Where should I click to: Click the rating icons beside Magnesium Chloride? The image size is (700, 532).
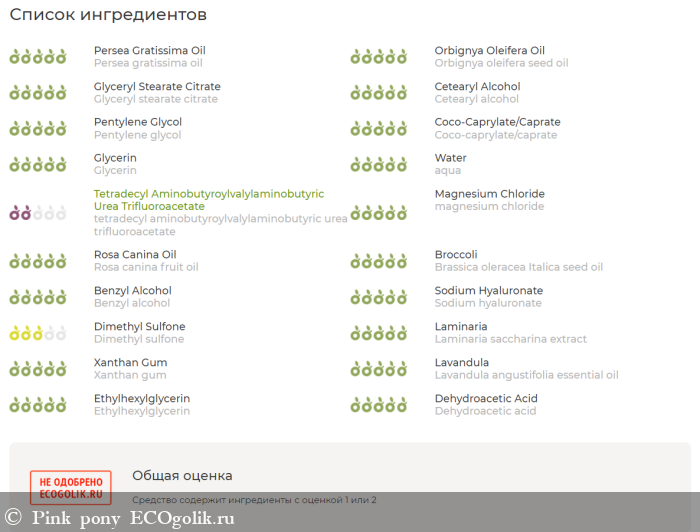pyautogui.click(x=378, y=212)
